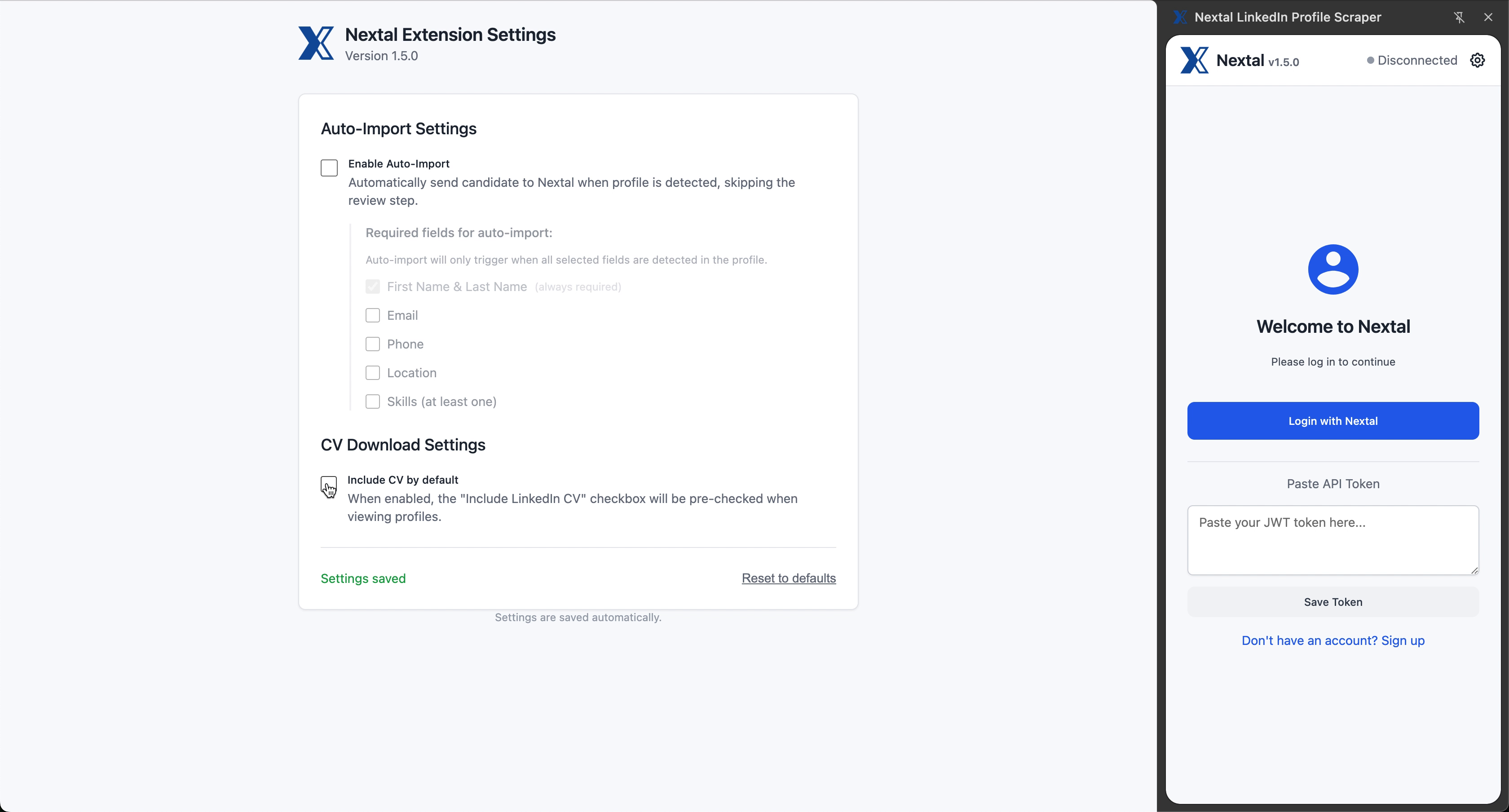Click the JWT token input area
Screen dimensions: 1509x812
click(x=1333, y=539)
